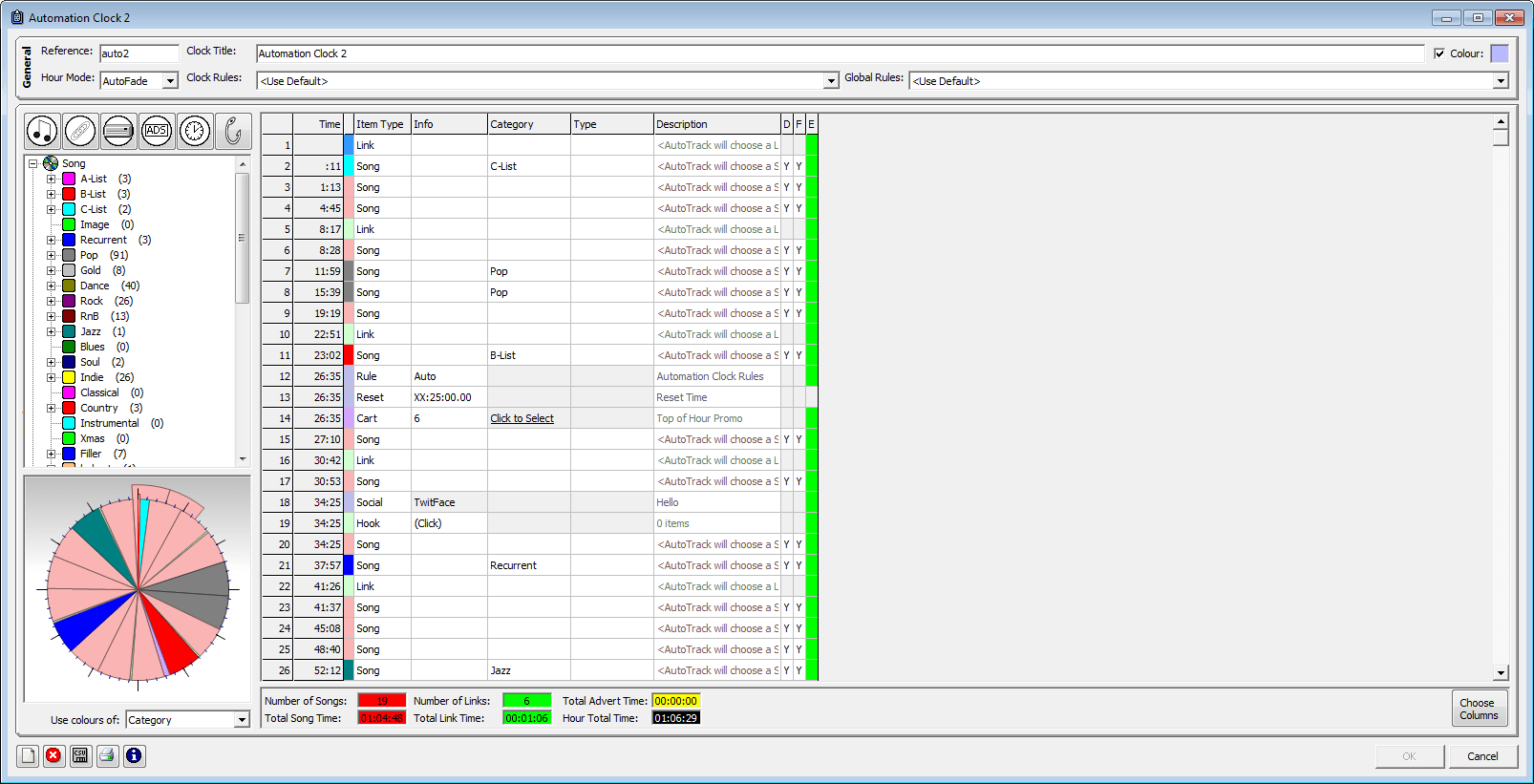
Task: Click the Cancel button
Action: [1482, 756]
